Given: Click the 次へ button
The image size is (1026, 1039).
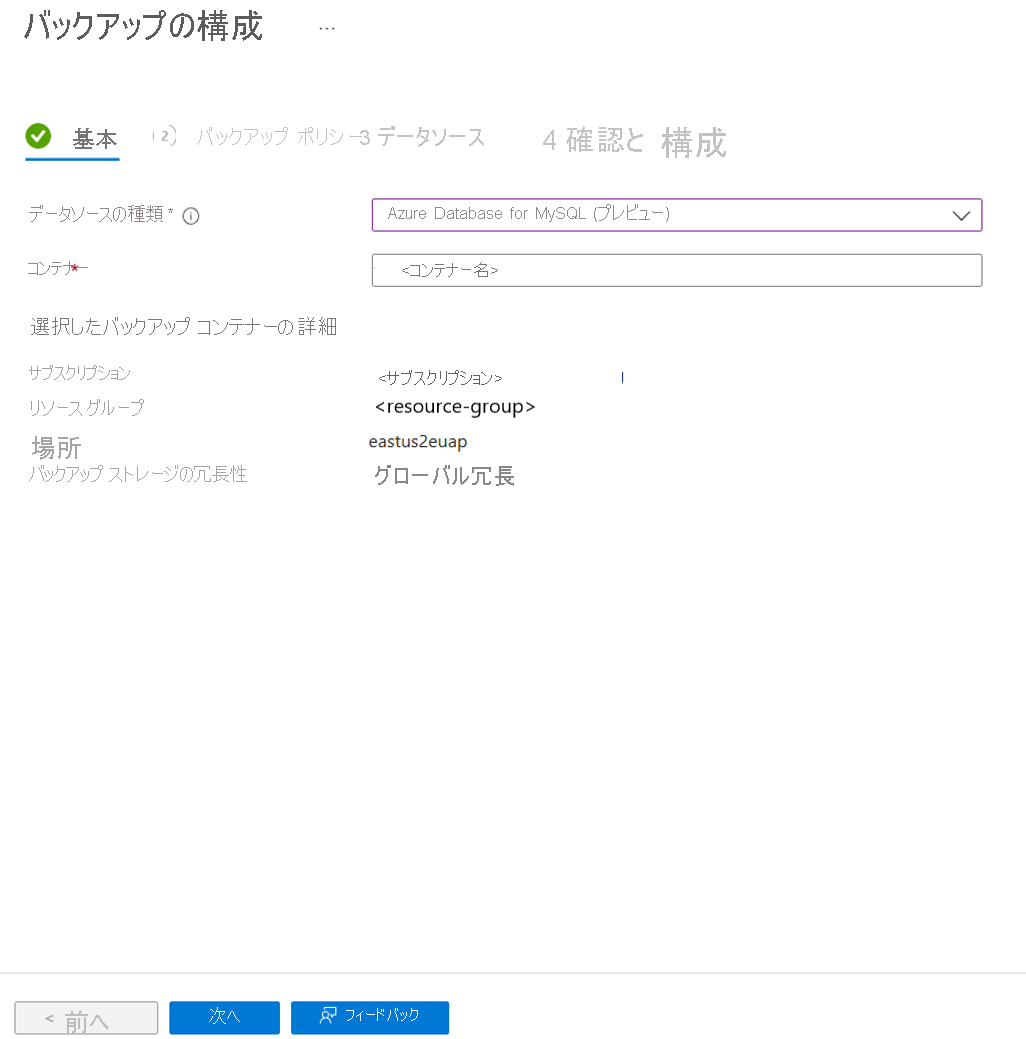Looking at the screenshot, I should click(x=224, y=1017).
